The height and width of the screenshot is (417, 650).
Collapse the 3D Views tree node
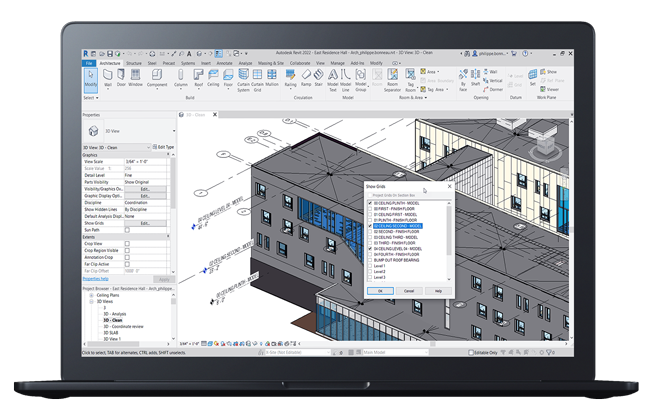[91, 302]
